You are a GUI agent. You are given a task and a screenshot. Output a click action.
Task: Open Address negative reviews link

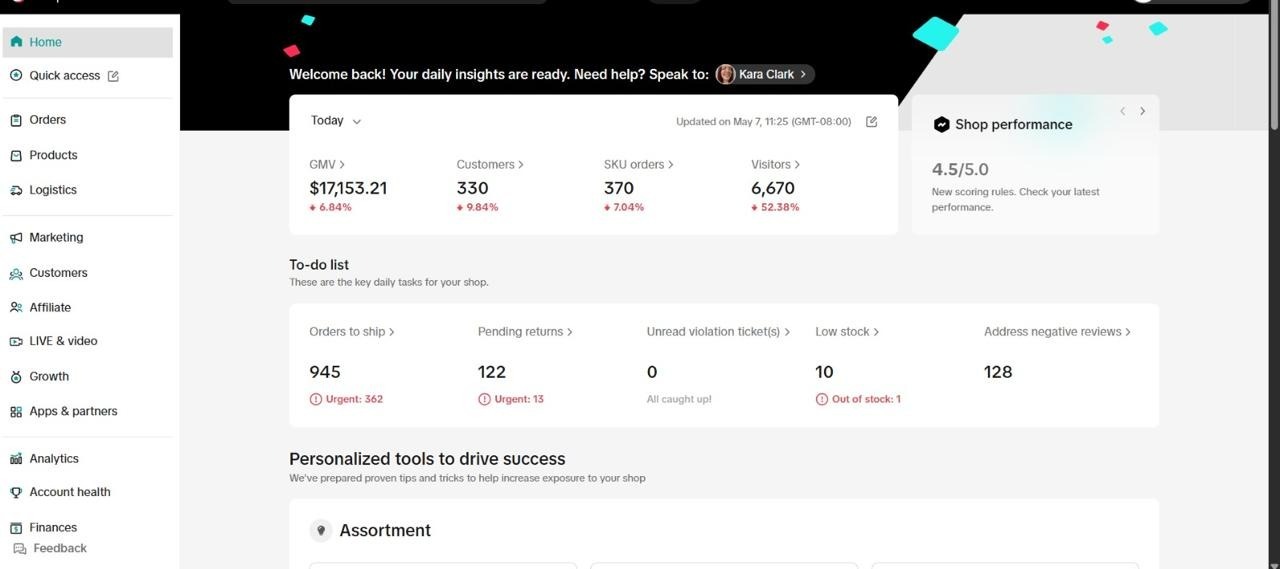click(1057, 331)
